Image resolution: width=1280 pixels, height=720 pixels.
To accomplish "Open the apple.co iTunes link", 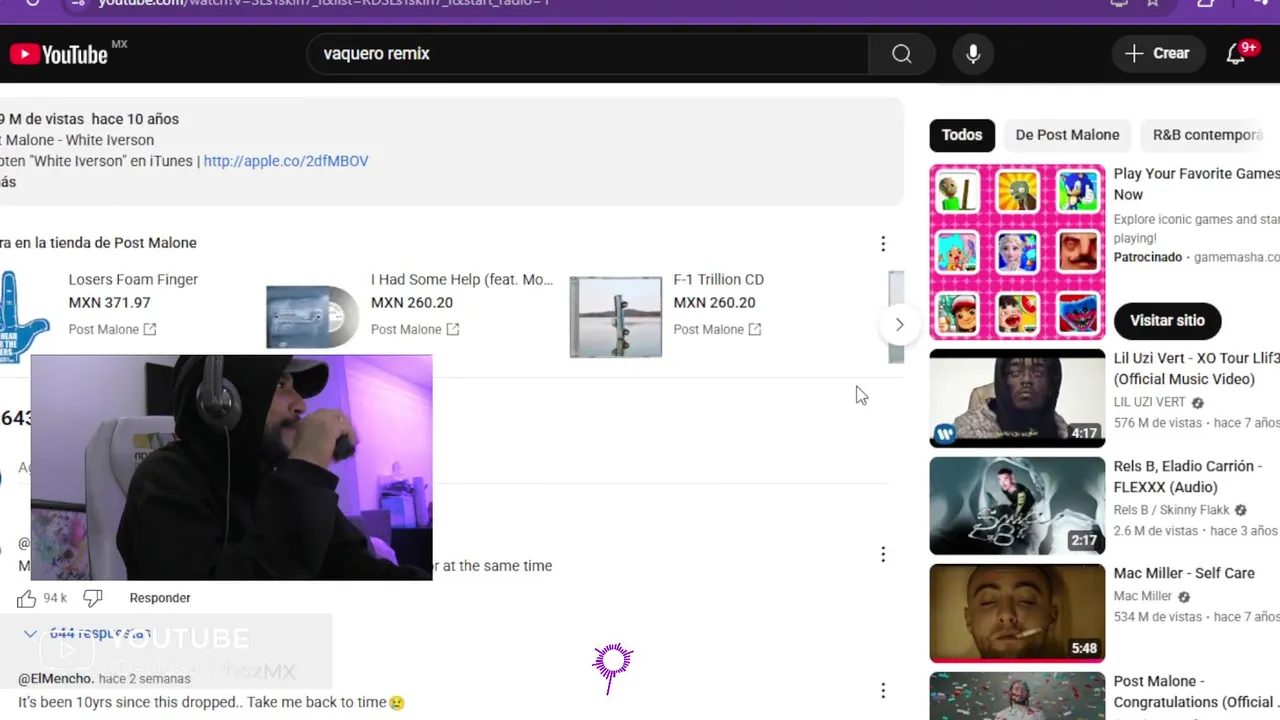I will click(x=286, y=161).
